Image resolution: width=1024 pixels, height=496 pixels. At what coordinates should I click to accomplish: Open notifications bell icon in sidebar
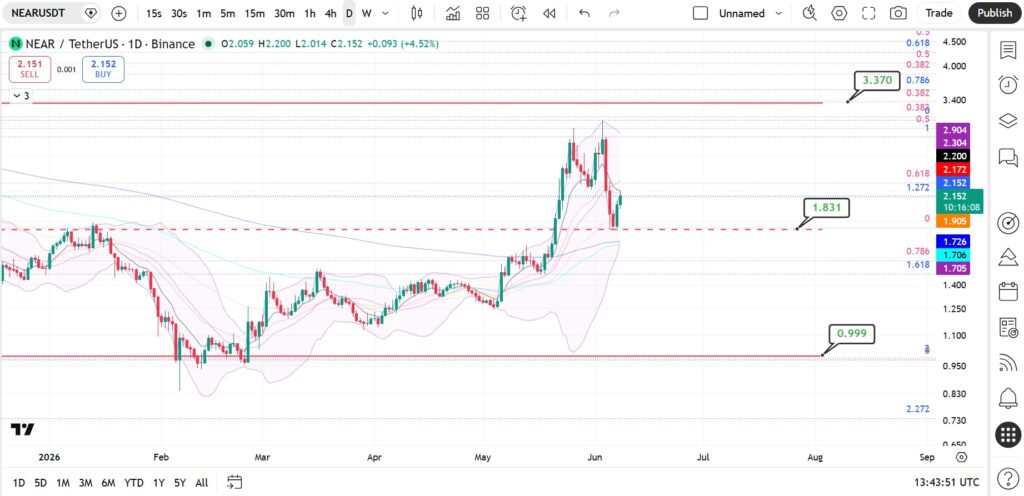[1008, 397]
